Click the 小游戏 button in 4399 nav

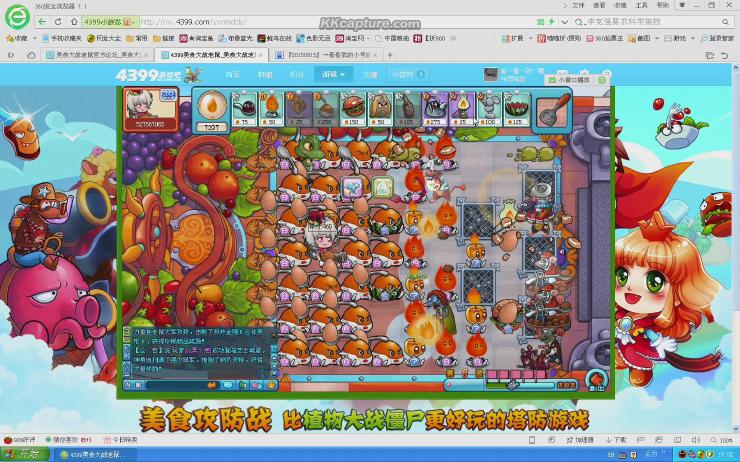tap(408, 75)
